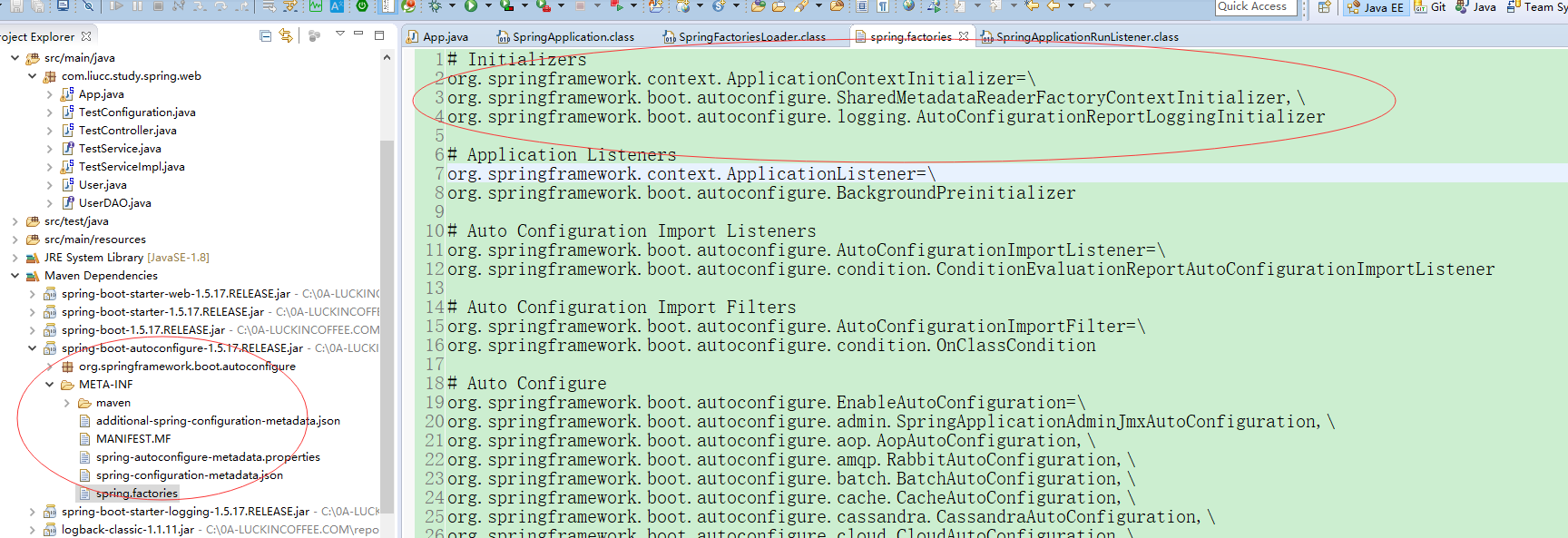Switch to the Java EE perspective
Image resolution: width=1568 pixels, height=538 pixels.
point(1376,7)
